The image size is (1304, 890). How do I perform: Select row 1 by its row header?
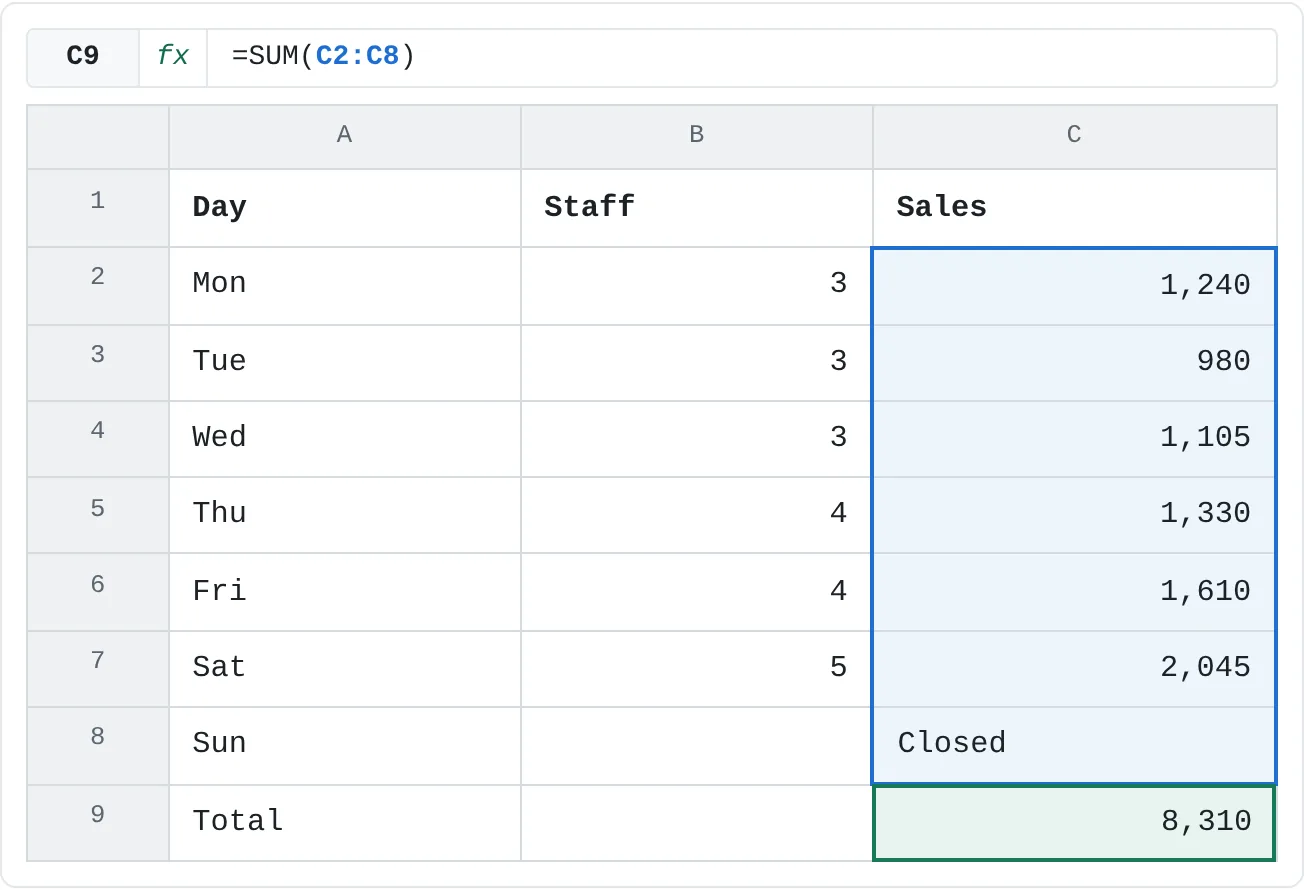click(x=98, y=208)
